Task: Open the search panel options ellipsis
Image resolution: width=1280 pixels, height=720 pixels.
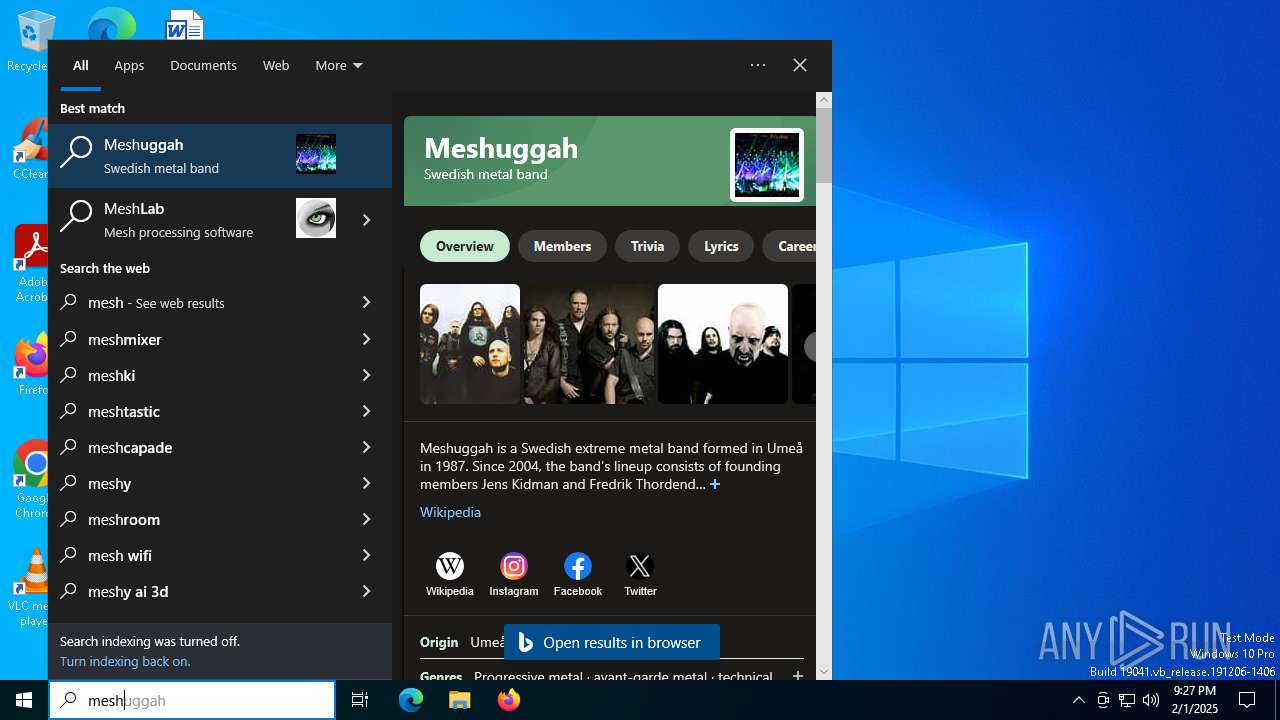Action: [x=758, y=65]
